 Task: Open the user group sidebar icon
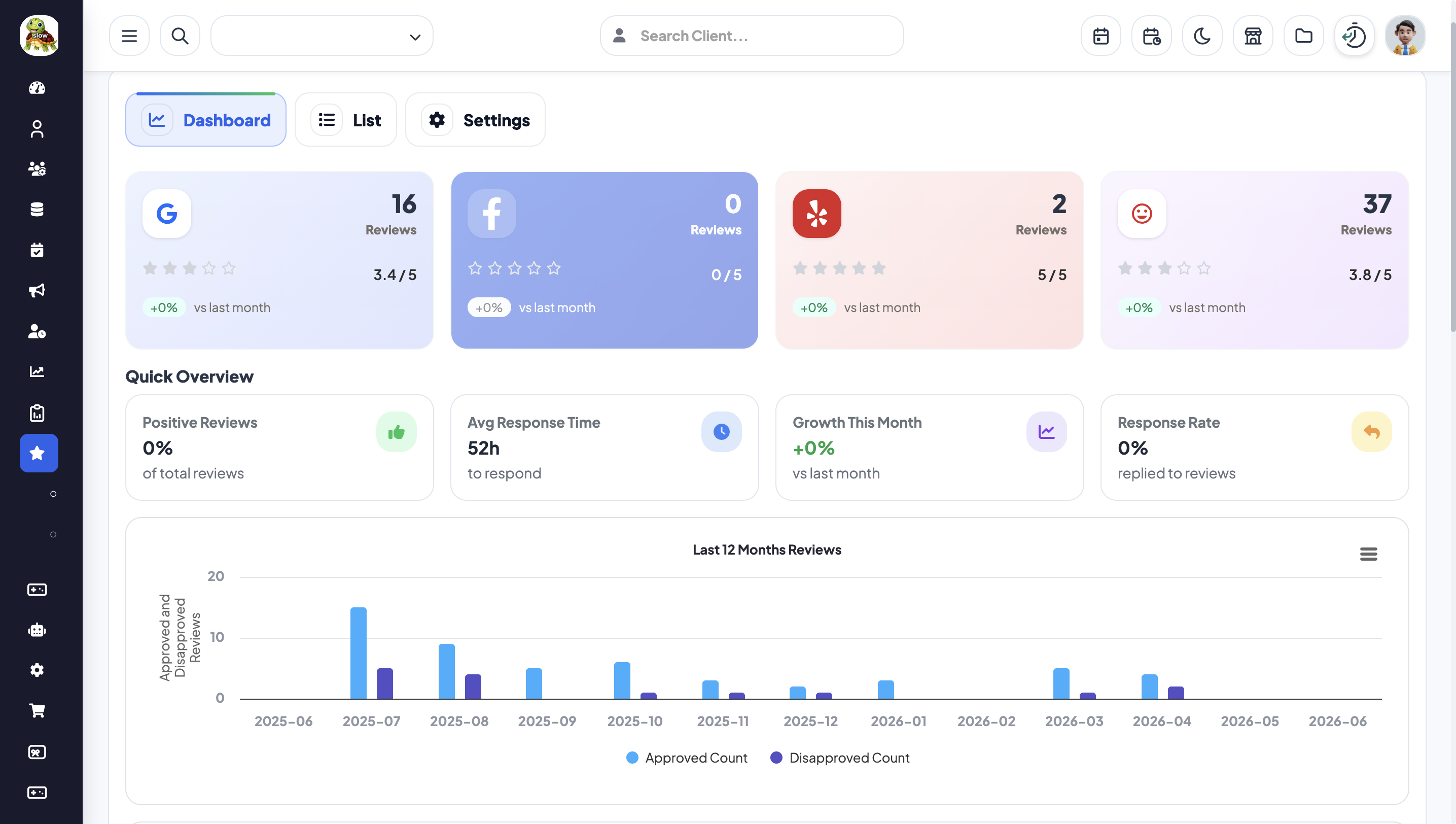(38, 168)
